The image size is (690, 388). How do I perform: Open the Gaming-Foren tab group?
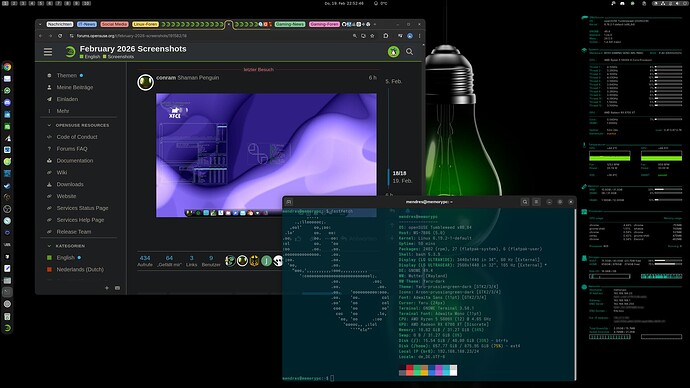[324, 24]
